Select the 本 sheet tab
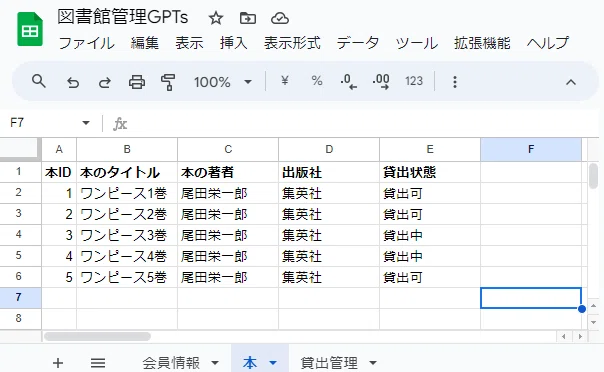The width and height of the screenshot is (604, 372). pyautogui.click(x=250, y=363)
